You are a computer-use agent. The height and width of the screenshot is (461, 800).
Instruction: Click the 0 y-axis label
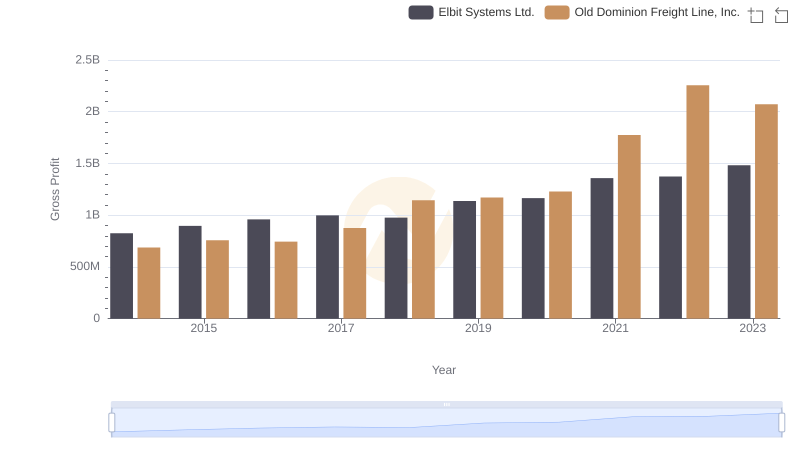pos(96,318)
